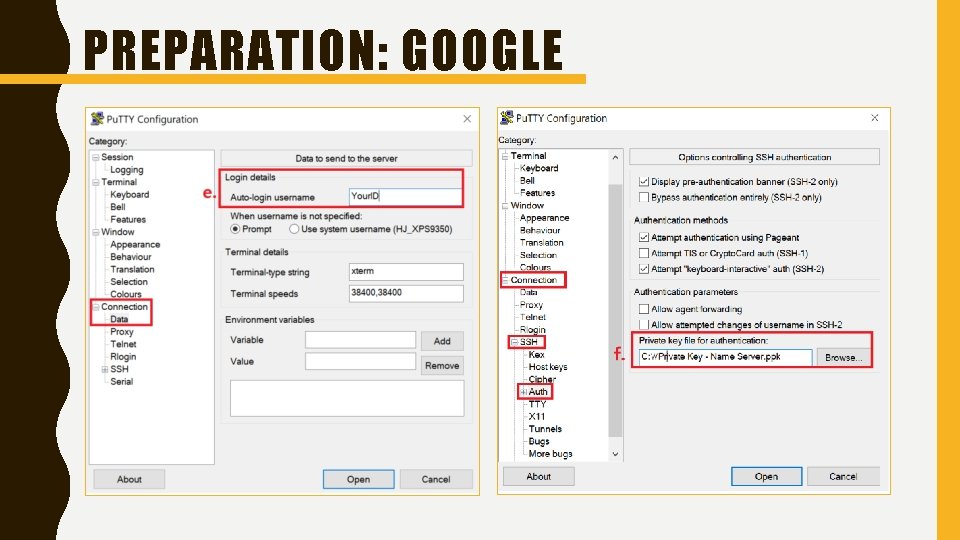Select Telnet in left category tree
Screen dimensions: 960x540
point(123,344)
